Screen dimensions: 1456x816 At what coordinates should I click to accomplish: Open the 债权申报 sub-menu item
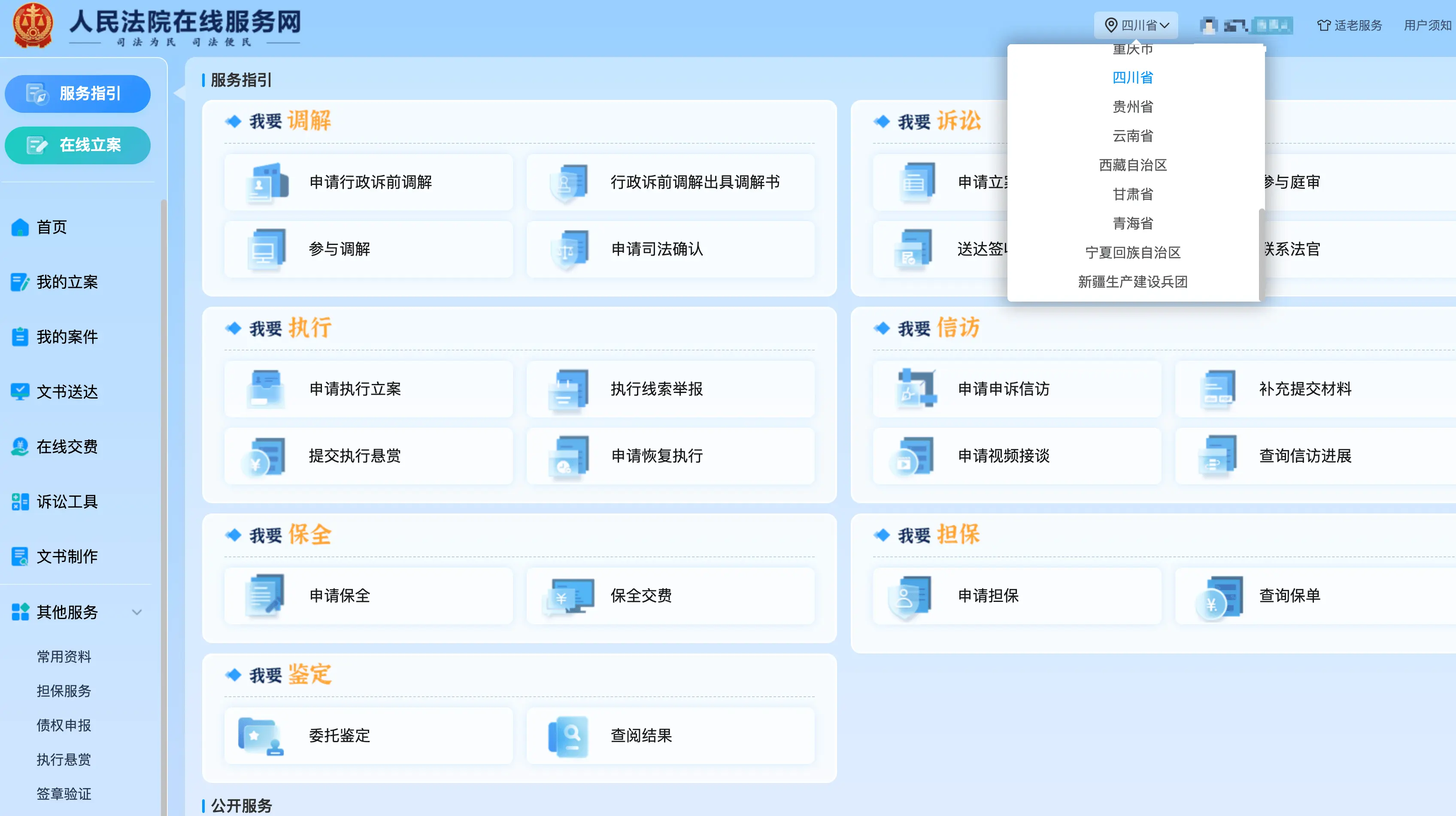(63, 725)
